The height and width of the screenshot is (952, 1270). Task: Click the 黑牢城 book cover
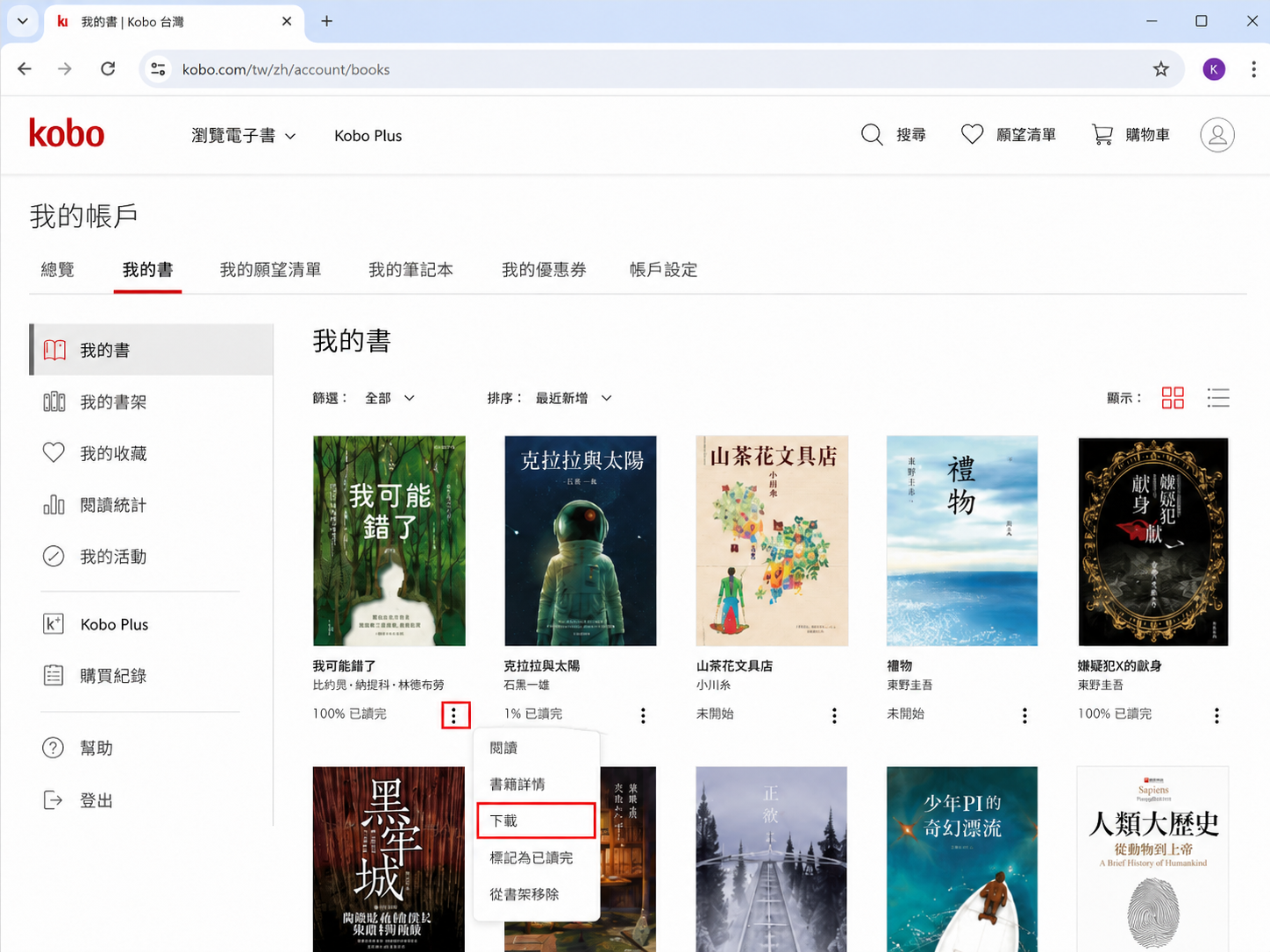pos(389,859)
